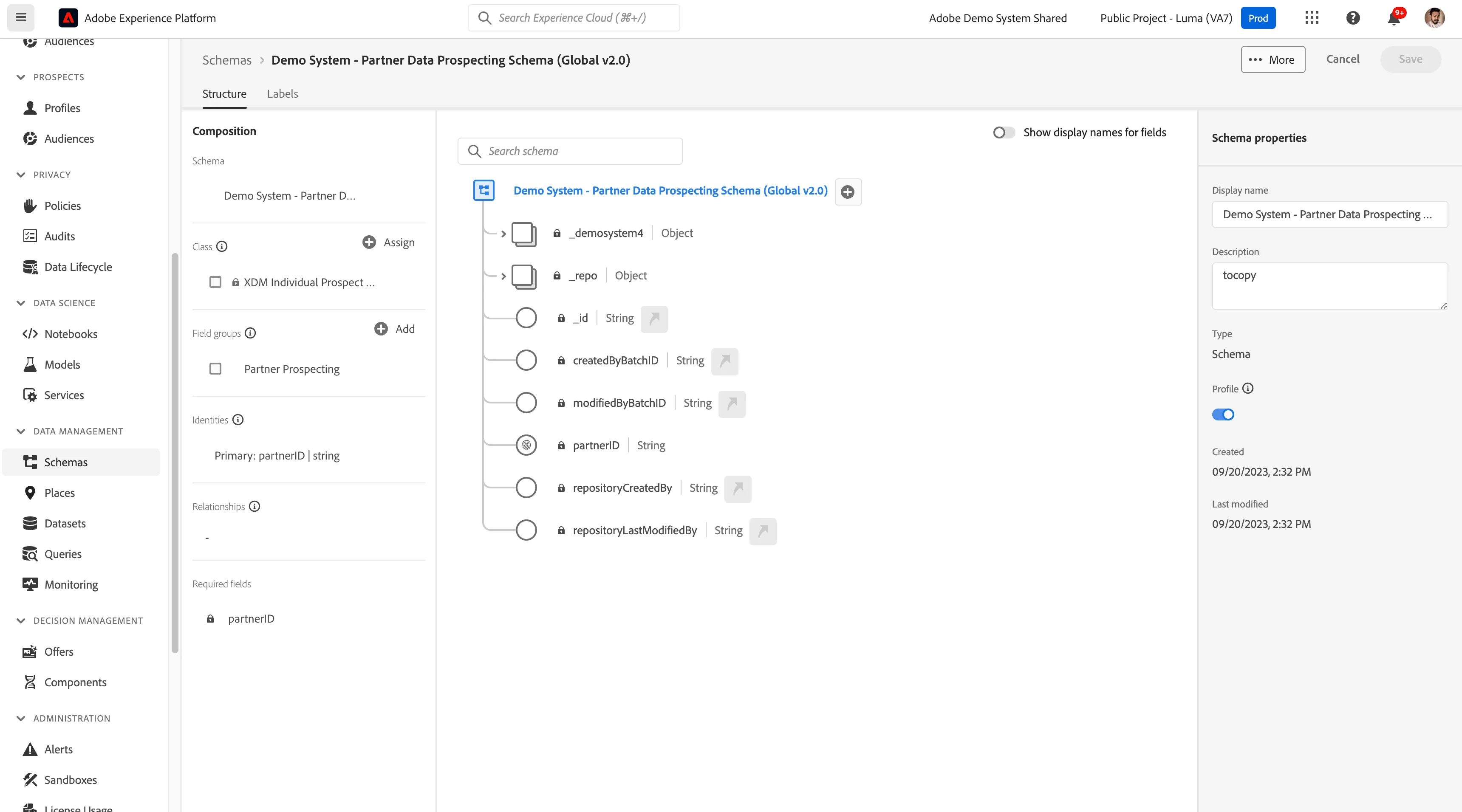Go to Schemas breadcrumb link
The height and width of the screenshot is (812, 1462).
pos(227,60)
